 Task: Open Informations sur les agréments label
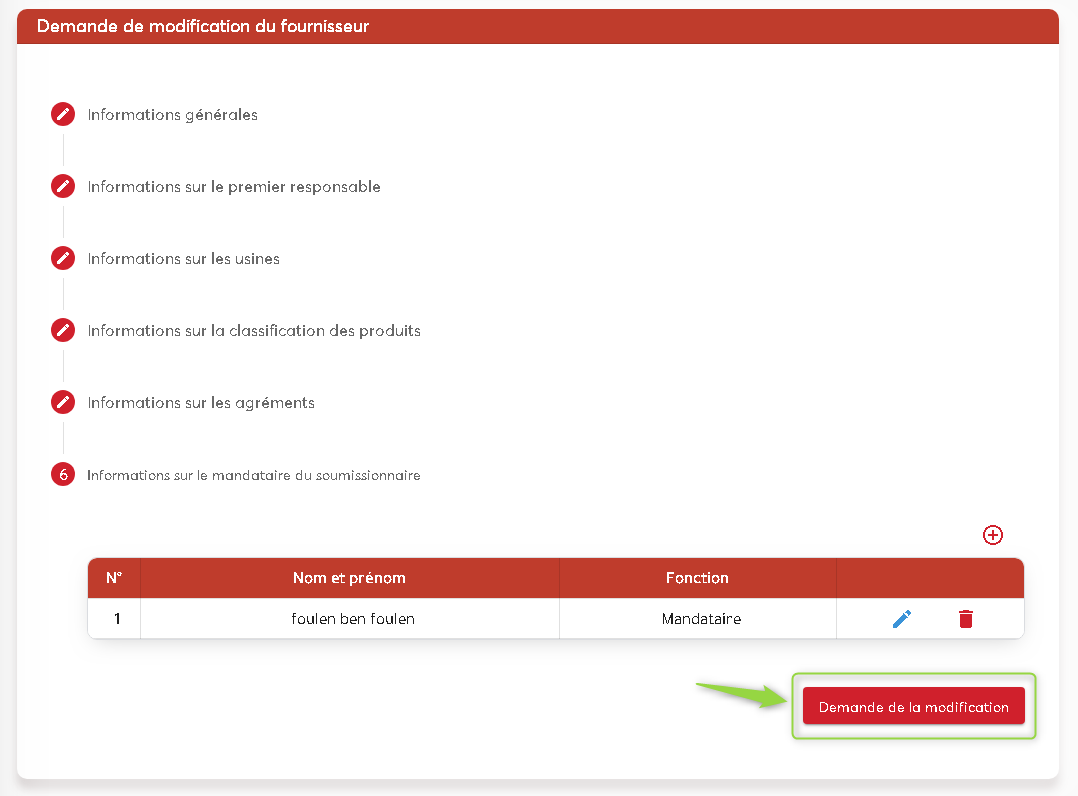pos(200,403)
